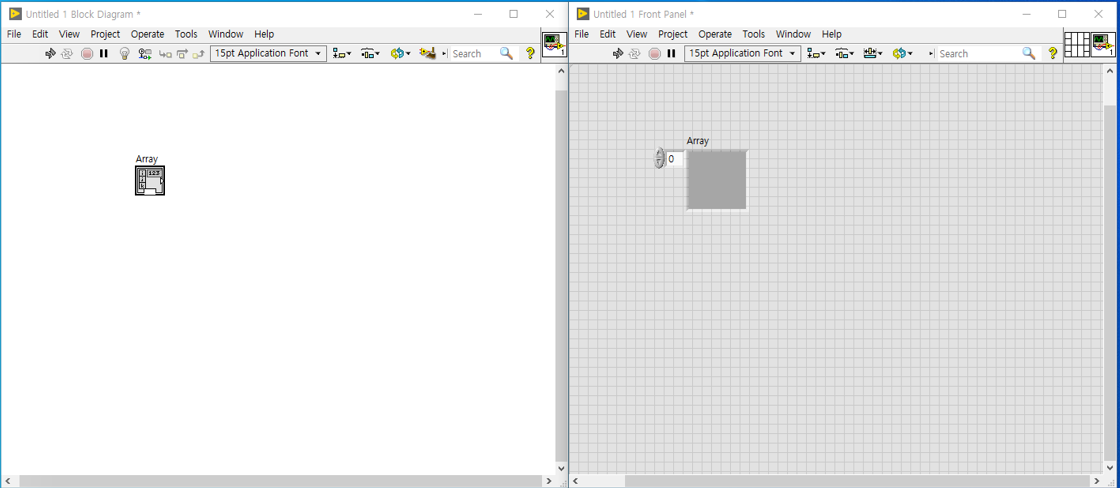1120x488 pixels.
Task: Click search options arrow in Block Diagram
Action: click(444, 54)
